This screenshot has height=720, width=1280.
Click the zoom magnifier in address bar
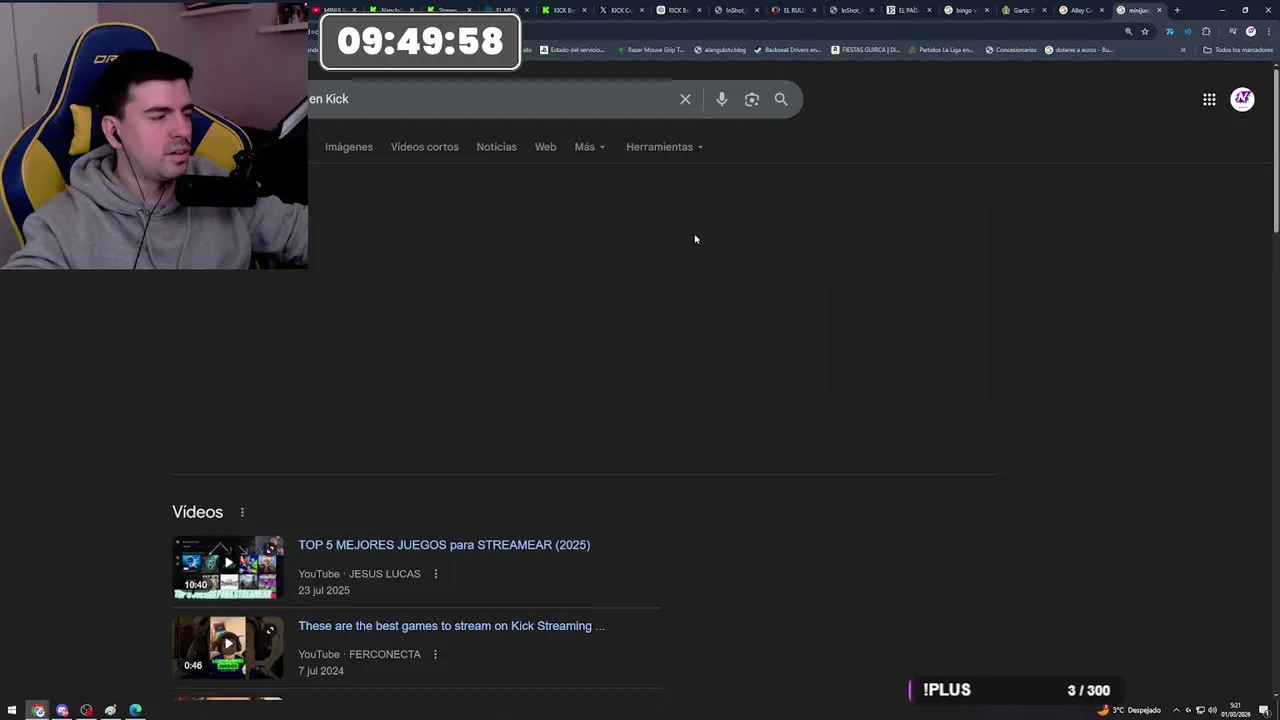pyautogui.click(x=1128, y=31)
